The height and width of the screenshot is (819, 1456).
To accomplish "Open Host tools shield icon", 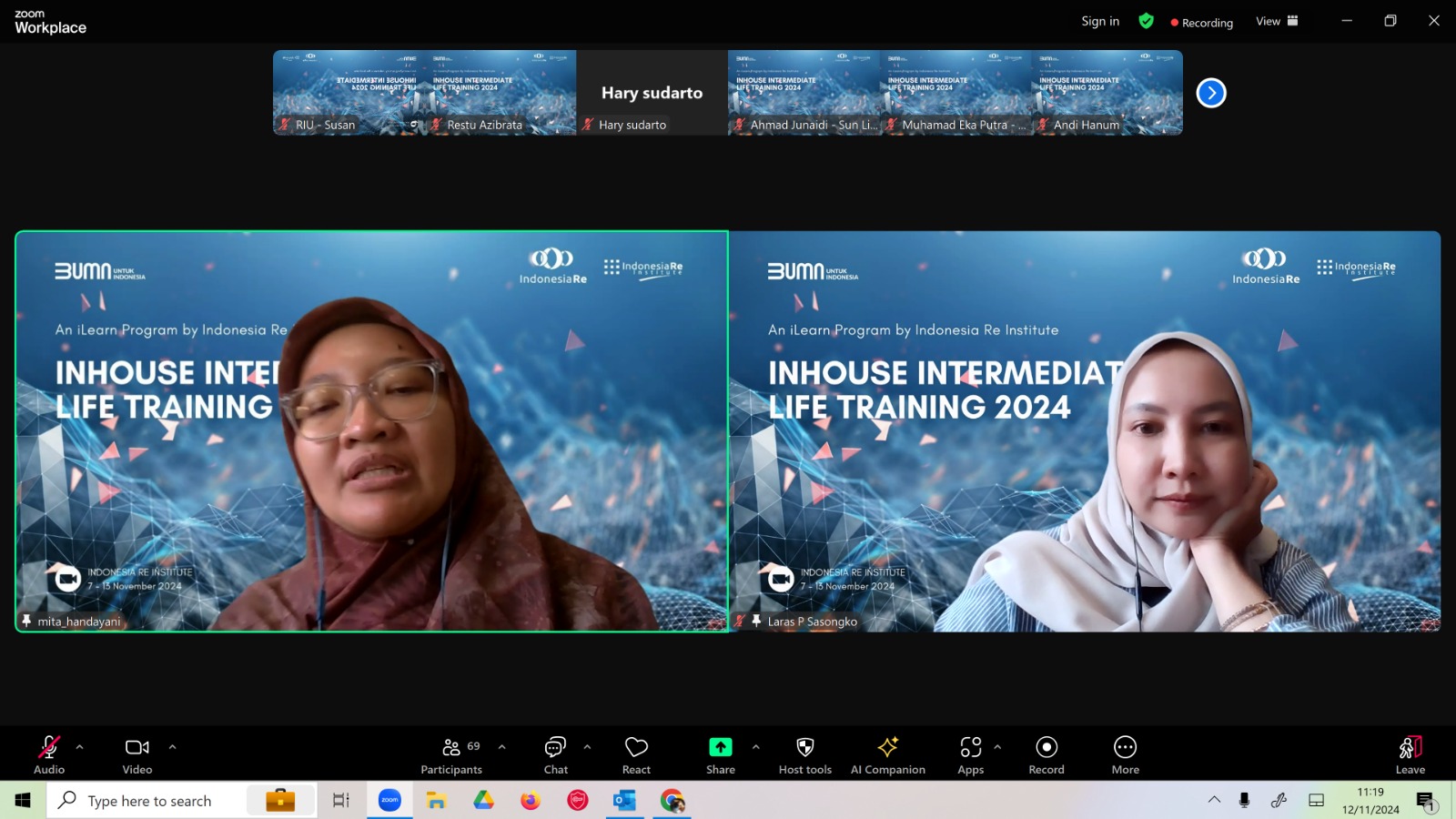I will pyautogui.click(x=805, y=747).
